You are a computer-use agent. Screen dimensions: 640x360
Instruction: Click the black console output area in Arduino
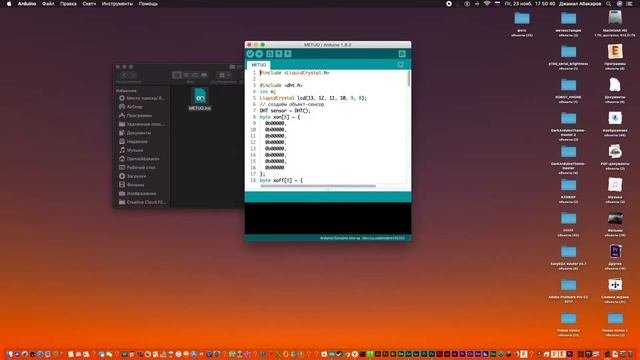[x=328, y=218]
